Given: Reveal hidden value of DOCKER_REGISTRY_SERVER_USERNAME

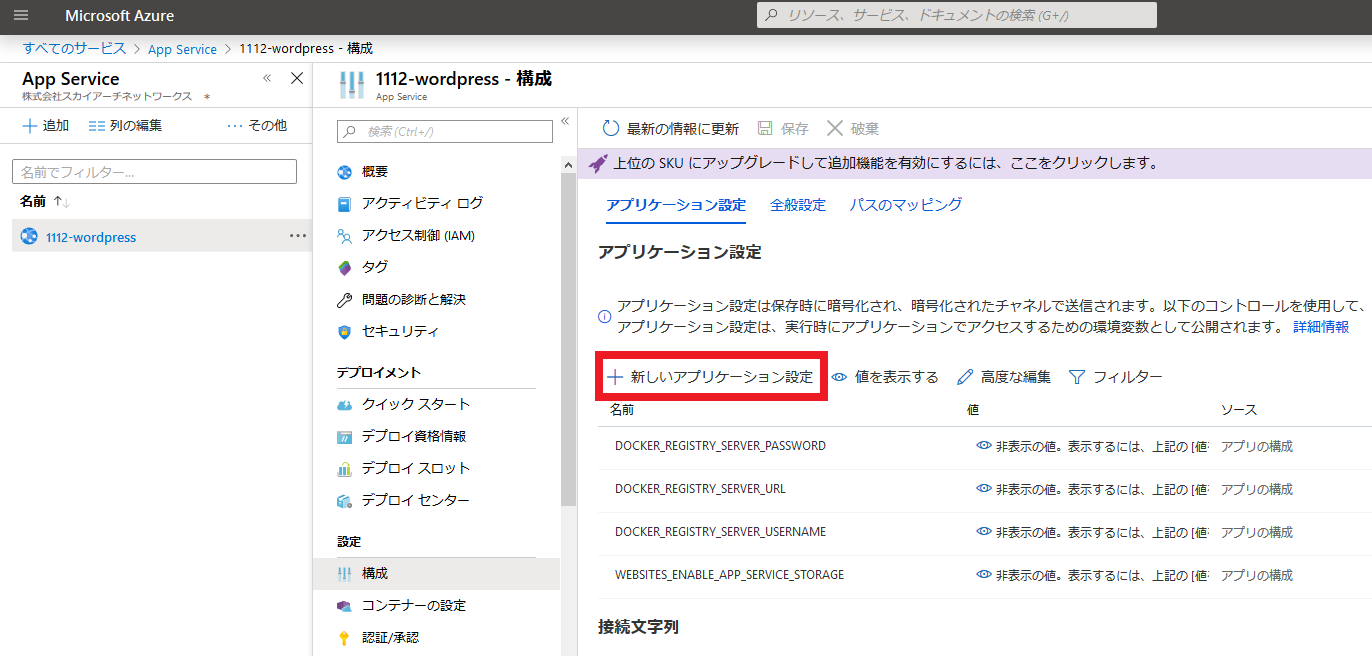Looking at the screenshot, I should tap(984, 532).
